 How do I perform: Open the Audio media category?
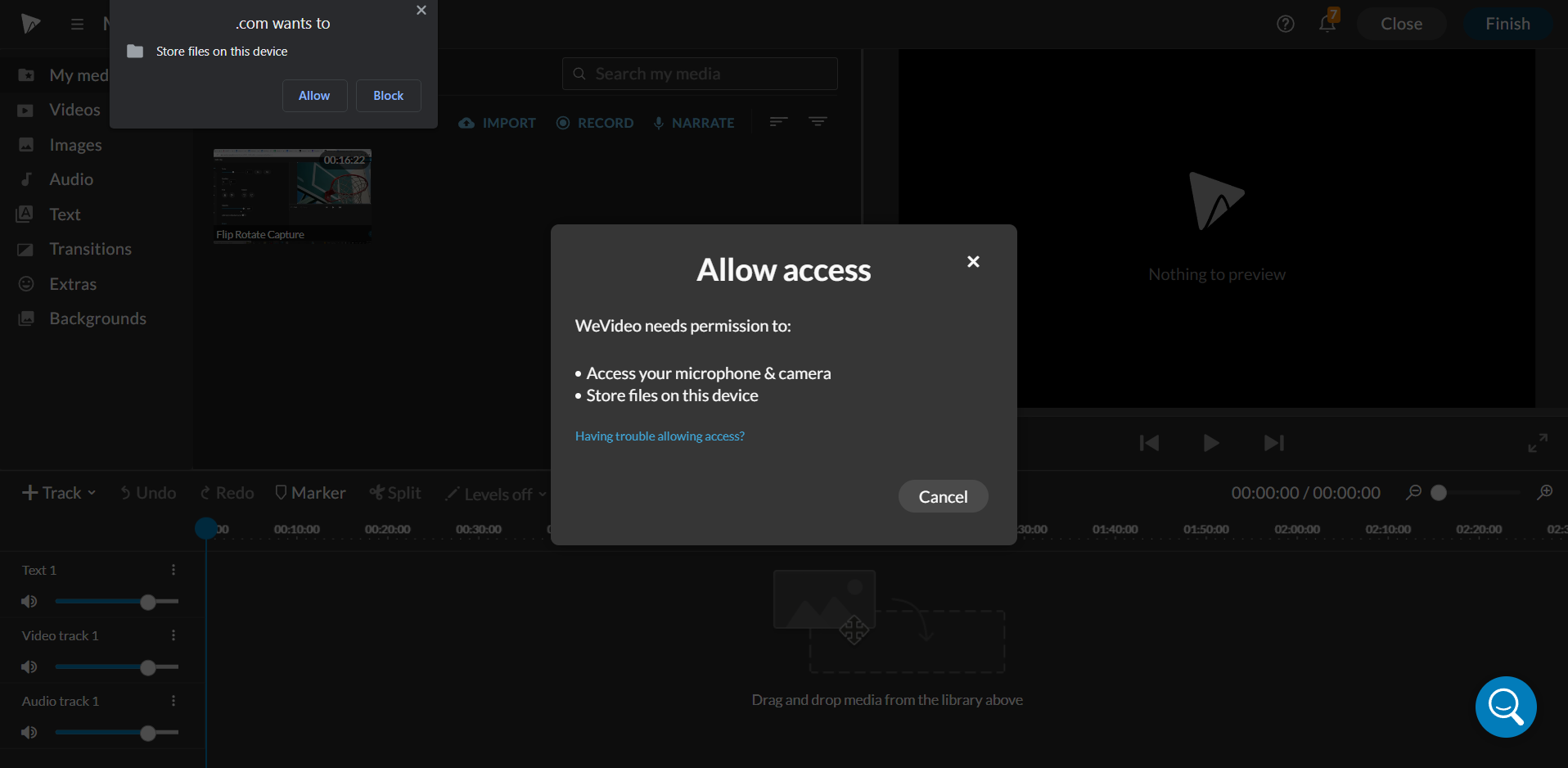pyautogui.click(x=56, y=179)
